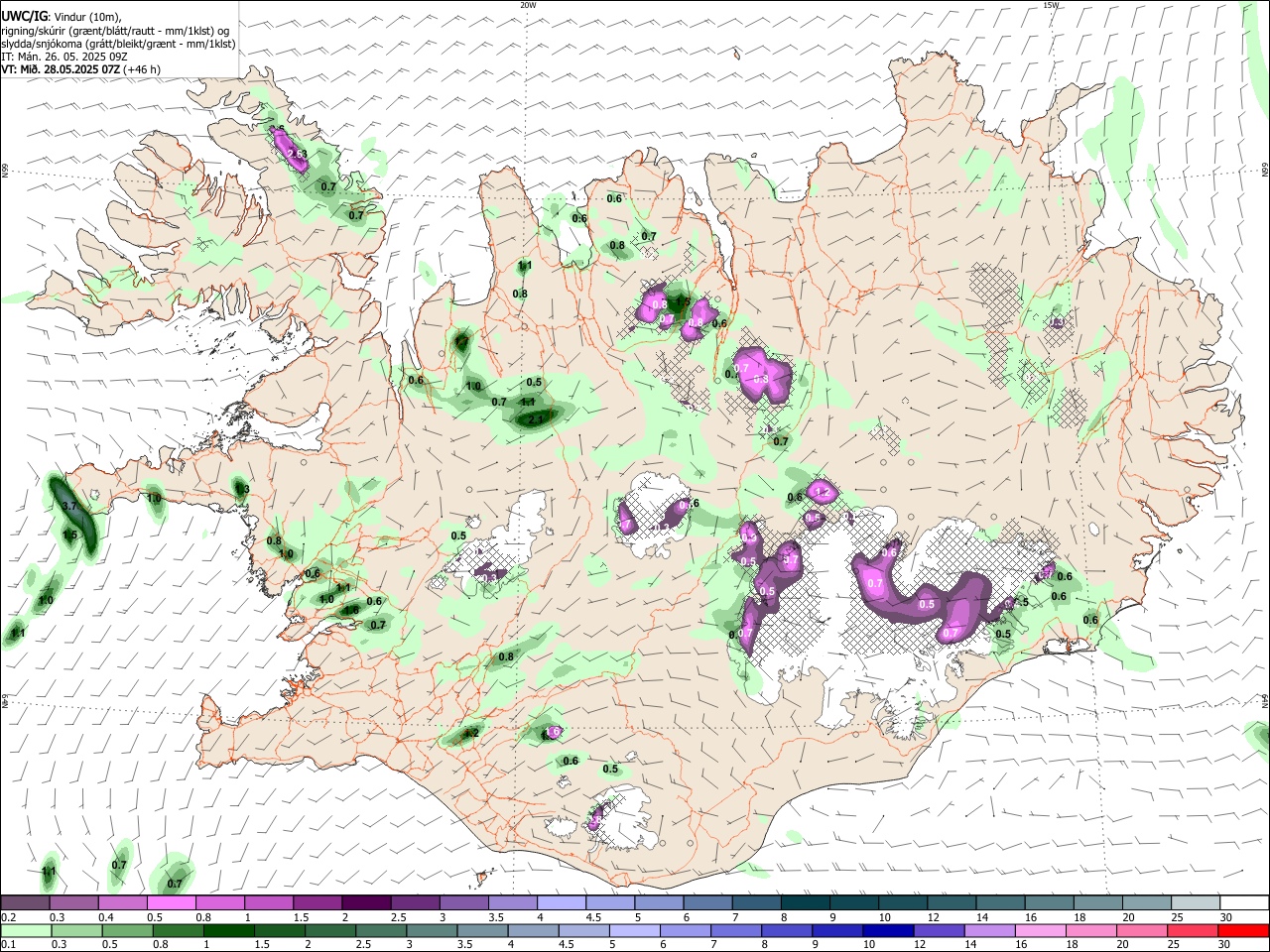Click the 'slydda/snjókoma (grátt/bleikt/grænt' legend line
Viewport: 1270px width, 952px height.
pos(118,44)
